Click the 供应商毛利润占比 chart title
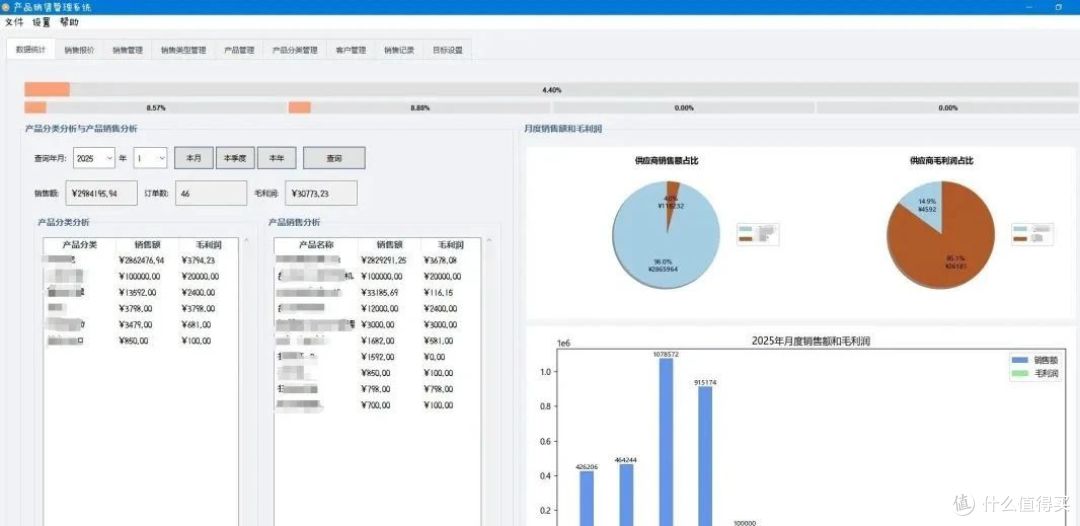Image resolution: width=1080 pixels, height=526 pixels. pos(942,160)
